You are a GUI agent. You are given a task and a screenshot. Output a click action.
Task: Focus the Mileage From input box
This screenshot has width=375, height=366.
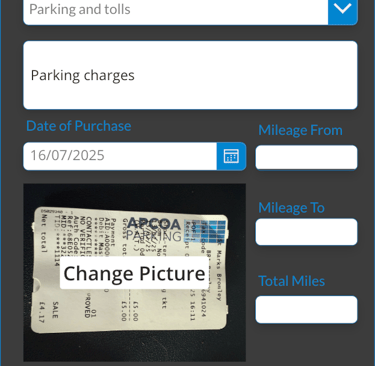(x=306, y=157)
